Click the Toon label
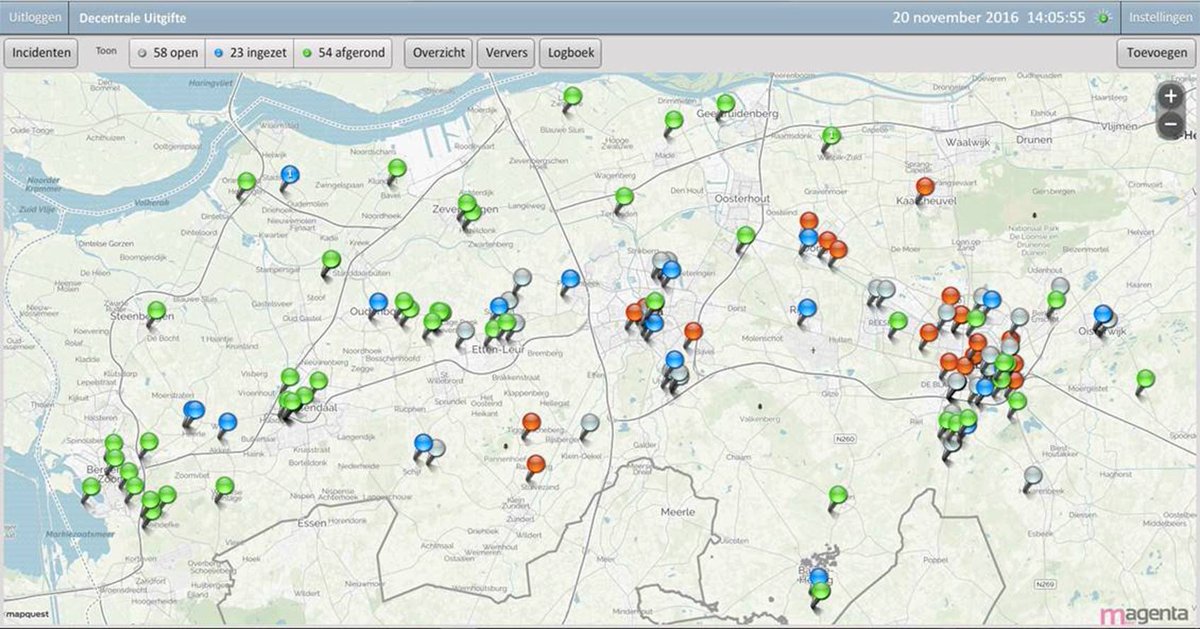This screenshot has height=629, width=1200. coord(105,50)
